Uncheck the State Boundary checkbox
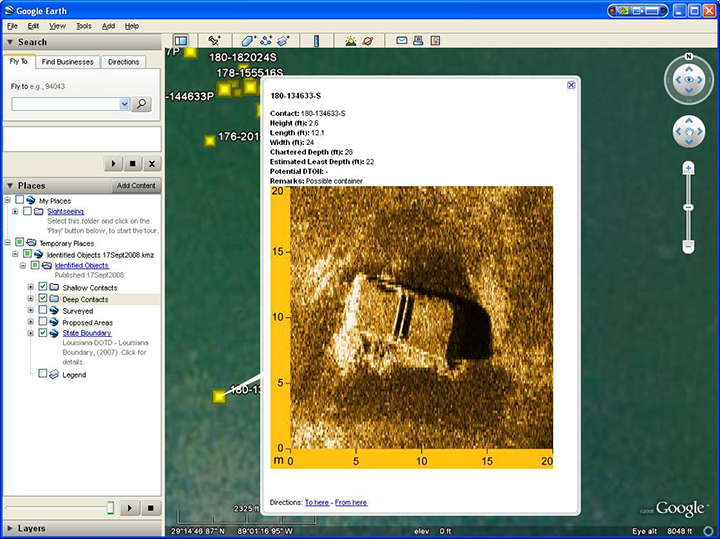Screen dimensions: 720x539 point(43,332)
